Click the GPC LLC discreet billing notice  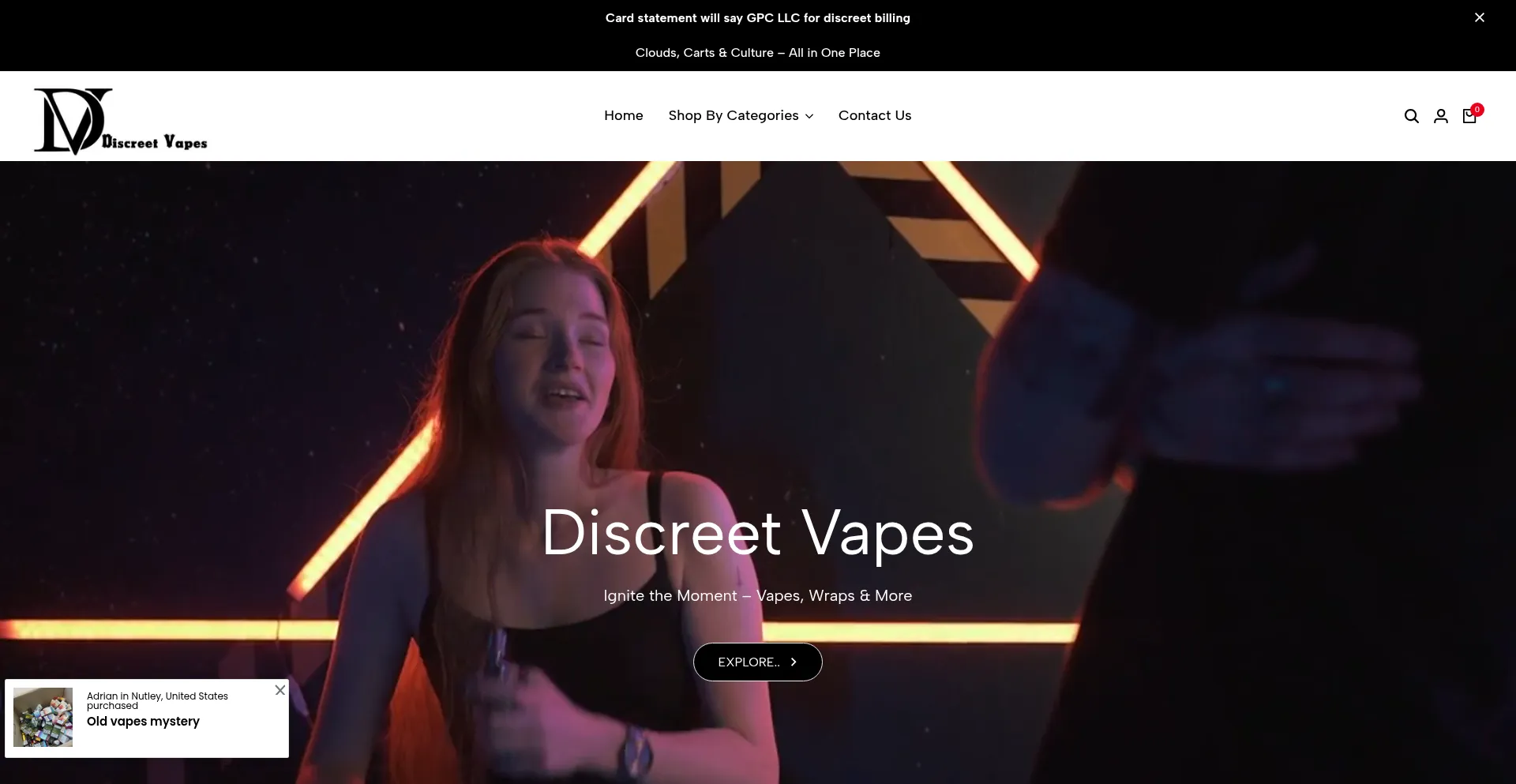(757, 18)
